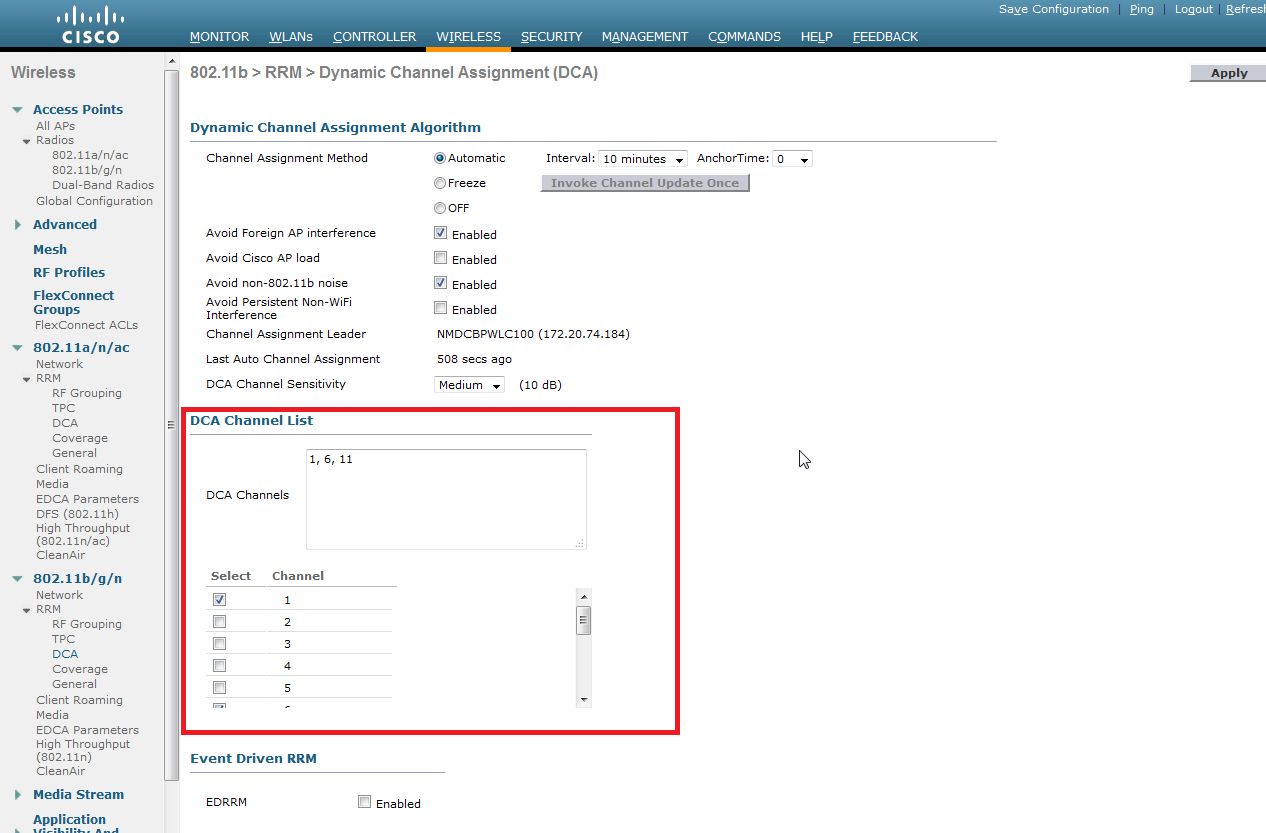Open DCA Channel Sensitivity dropdown
Screen dimensions: 1266x833
coord(470,385)
